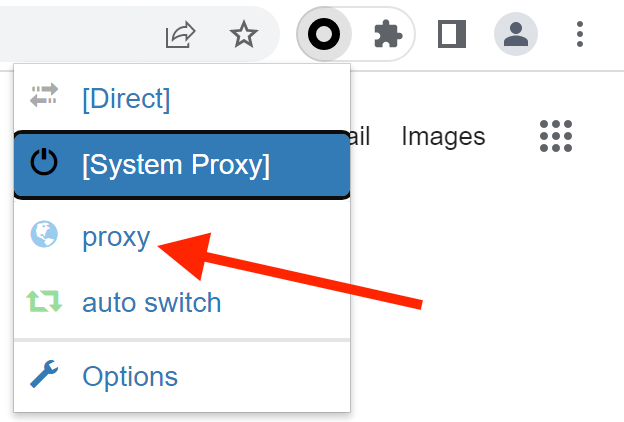
Task: Click the wrench icon beside Options
Action: click(45, 375)
